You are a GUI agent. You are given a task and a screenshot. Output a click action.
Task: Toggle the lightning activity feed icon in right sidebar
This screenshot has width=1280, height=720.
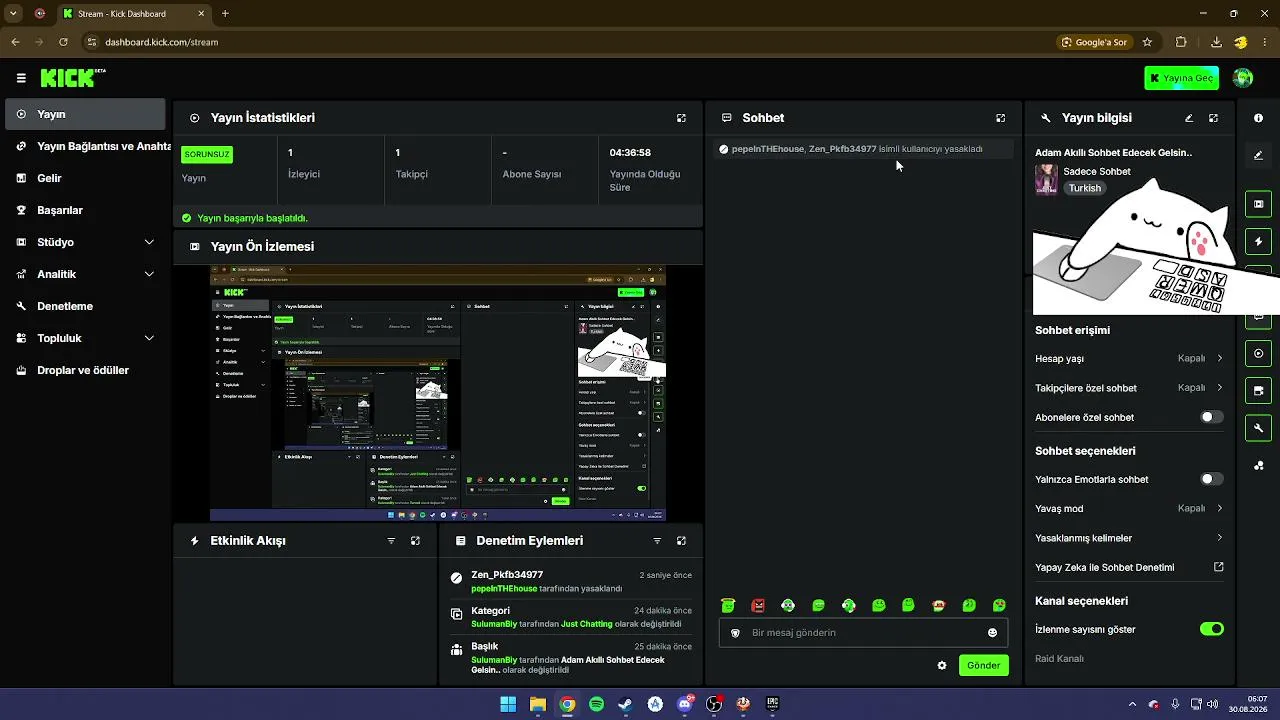1258,242
